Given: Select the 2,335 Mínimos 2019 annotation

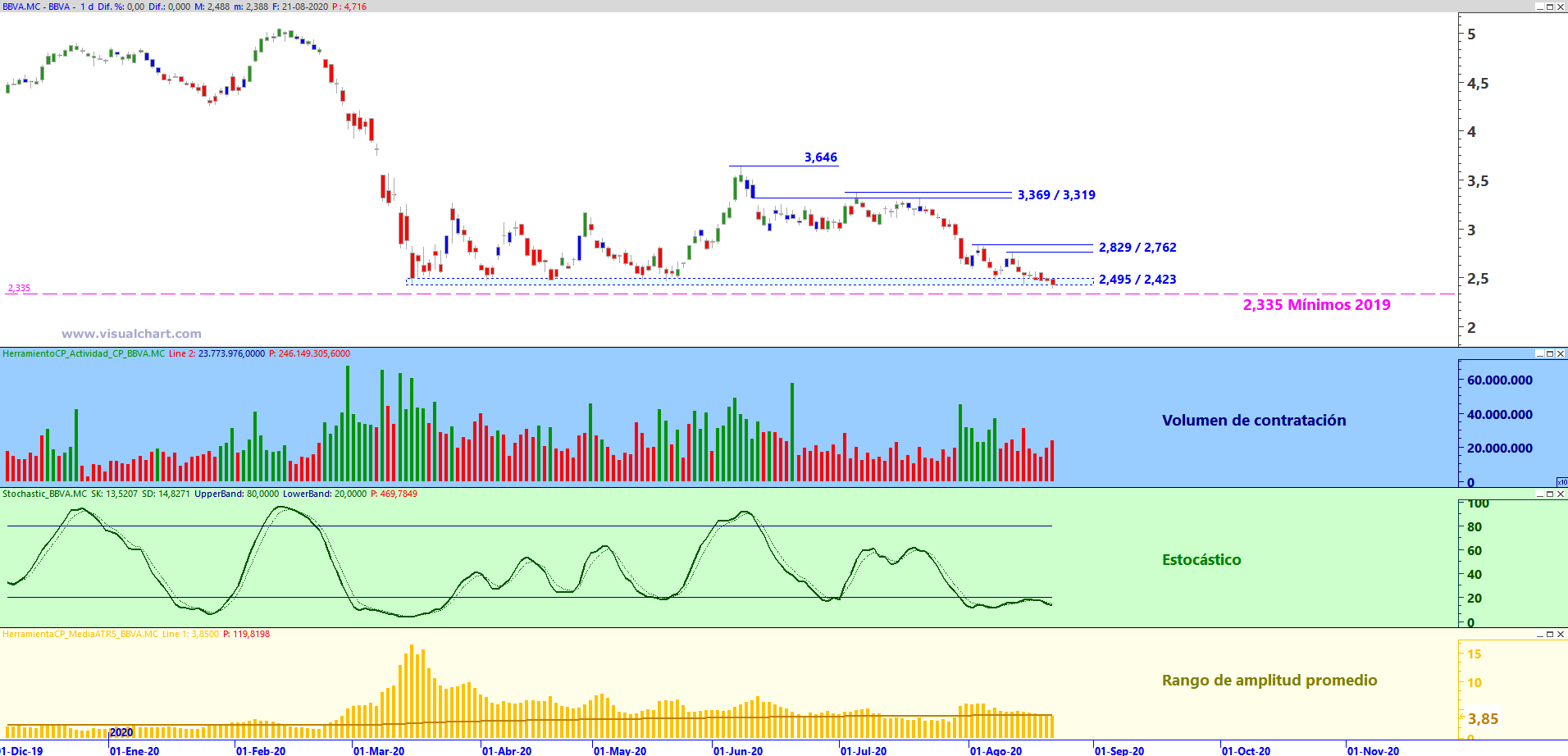Looking at the screenshot, I should 1317,305.
